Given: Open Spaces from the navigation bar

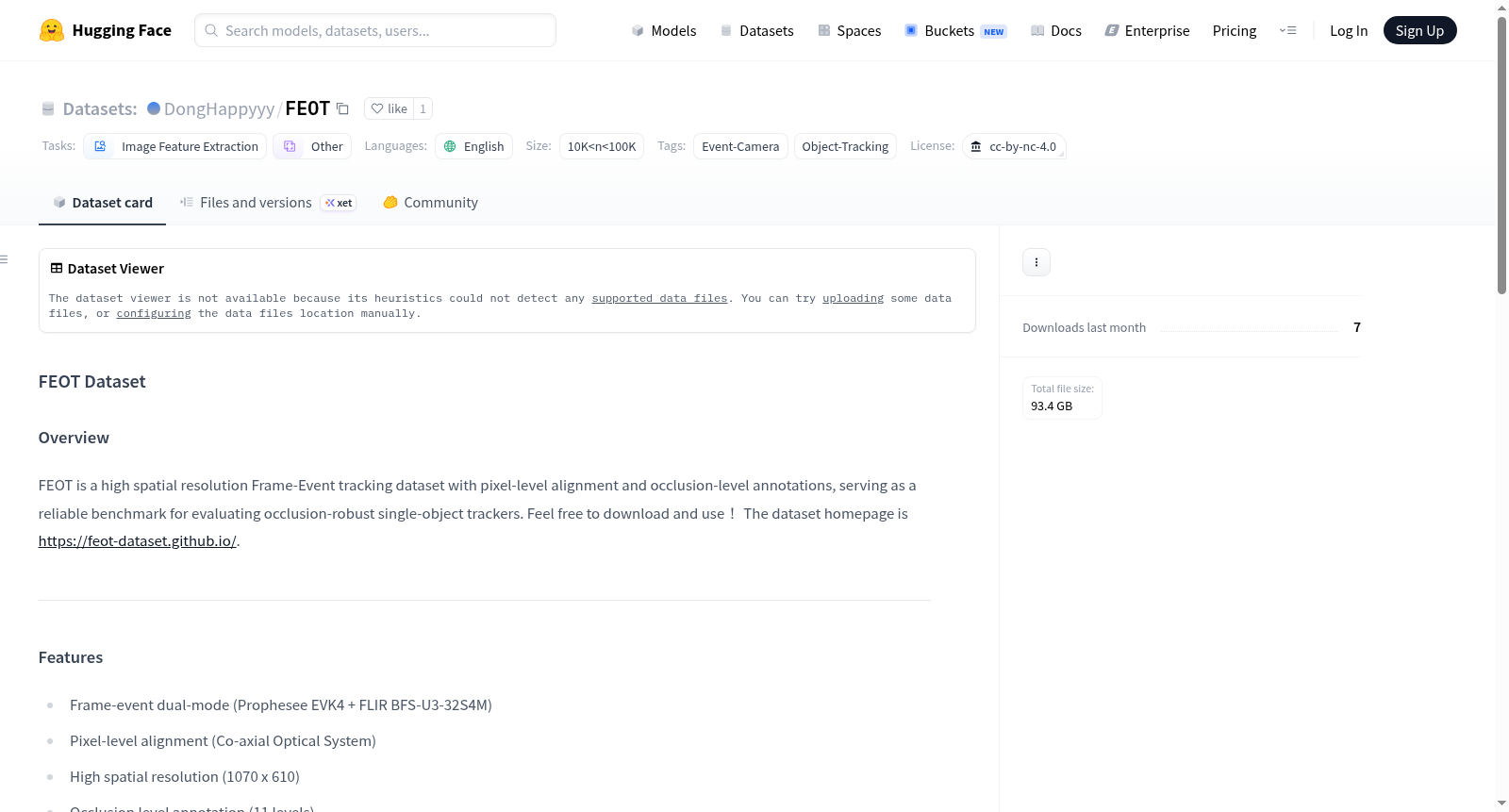Looking at the screenshot, I should (x=850, y=30).
